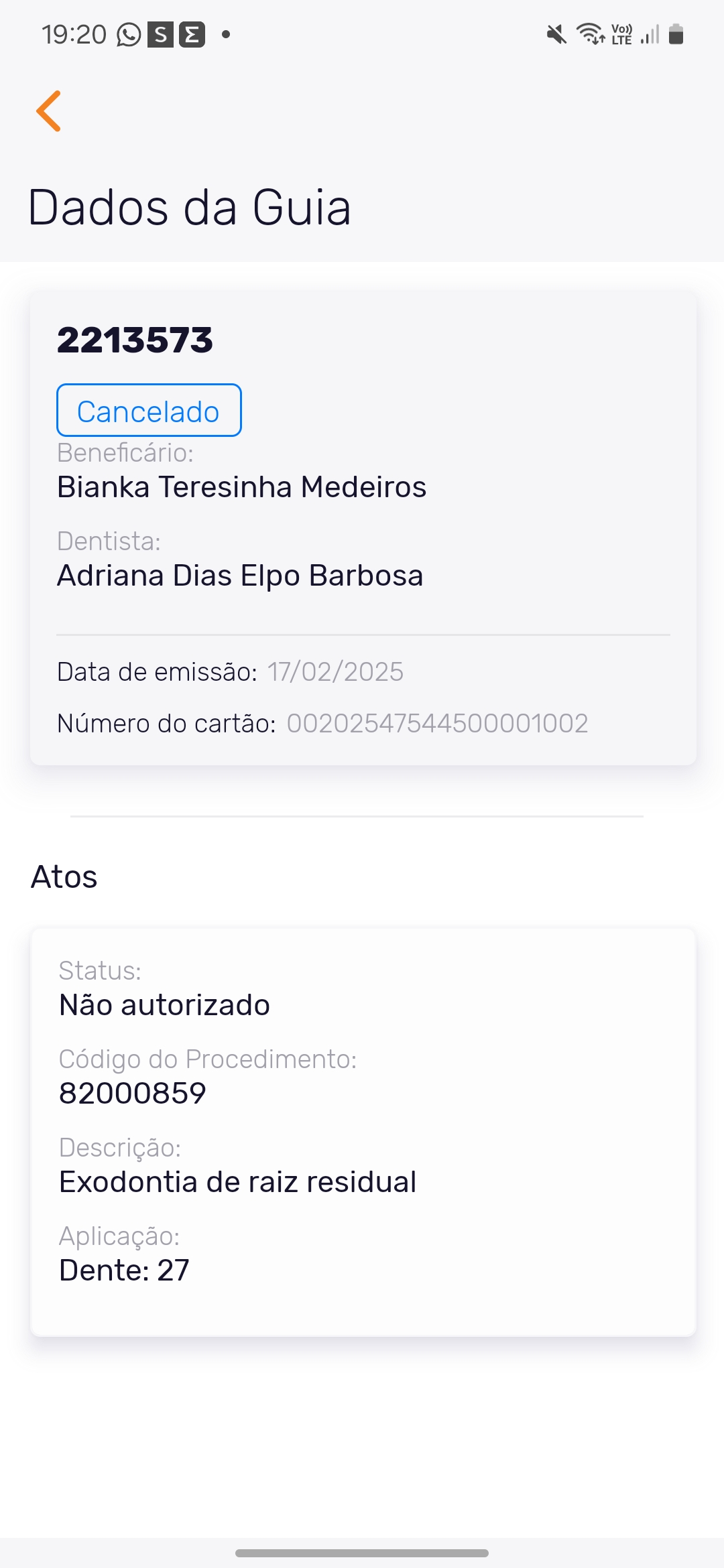Select guide number 2213573
Screen dimensions: 724x1568
135,340
